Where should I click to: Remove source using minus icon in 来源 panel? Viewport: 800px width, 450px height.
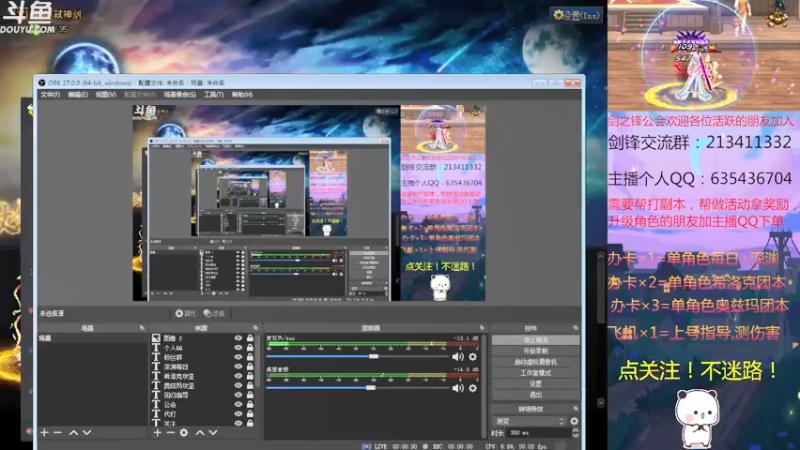(x=170, y=433)
